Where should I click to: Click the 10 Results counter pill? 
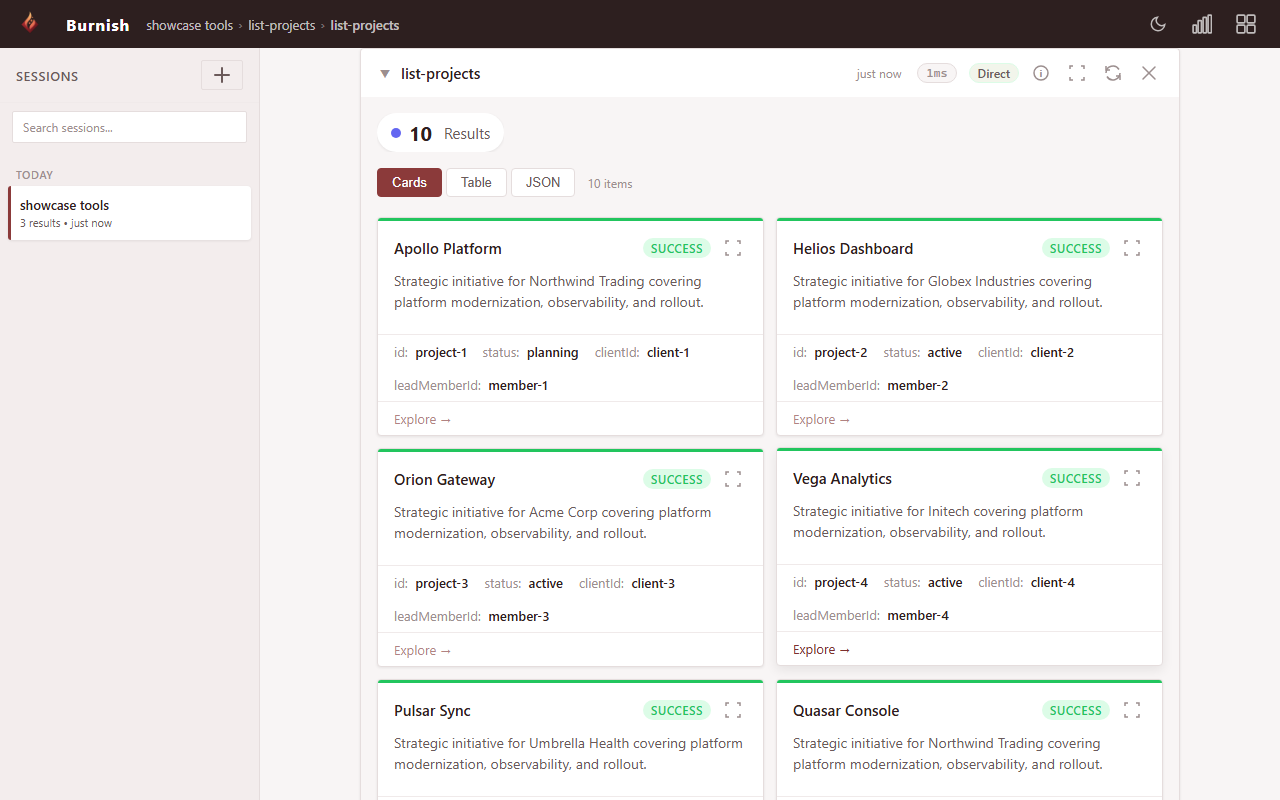(440, 133)
